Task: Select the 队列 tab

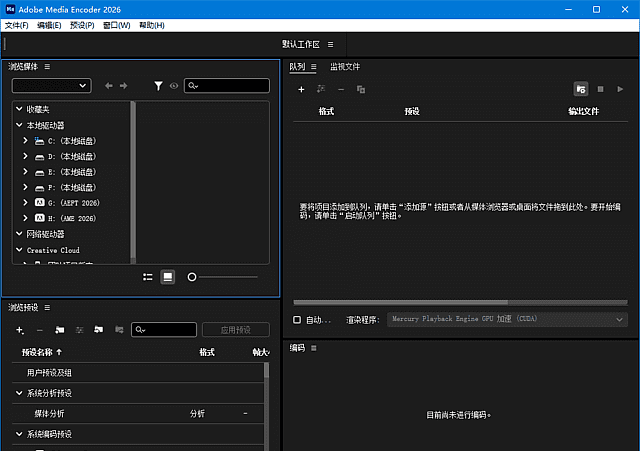Action: coord(297,67)
